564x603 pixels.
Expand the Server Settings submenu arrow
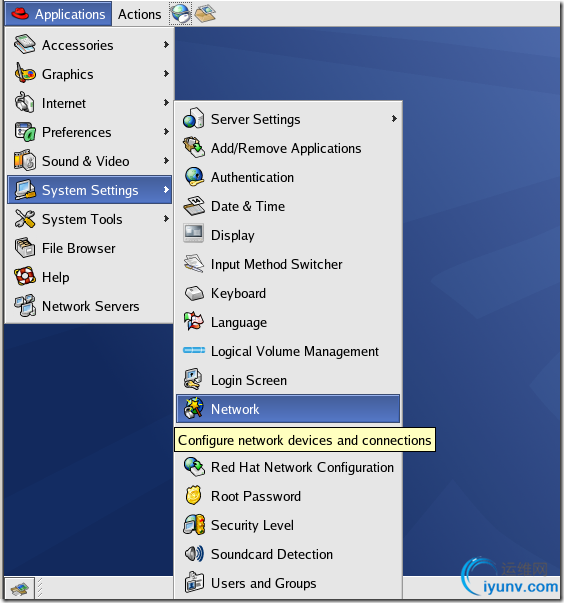tap(394, 119)
